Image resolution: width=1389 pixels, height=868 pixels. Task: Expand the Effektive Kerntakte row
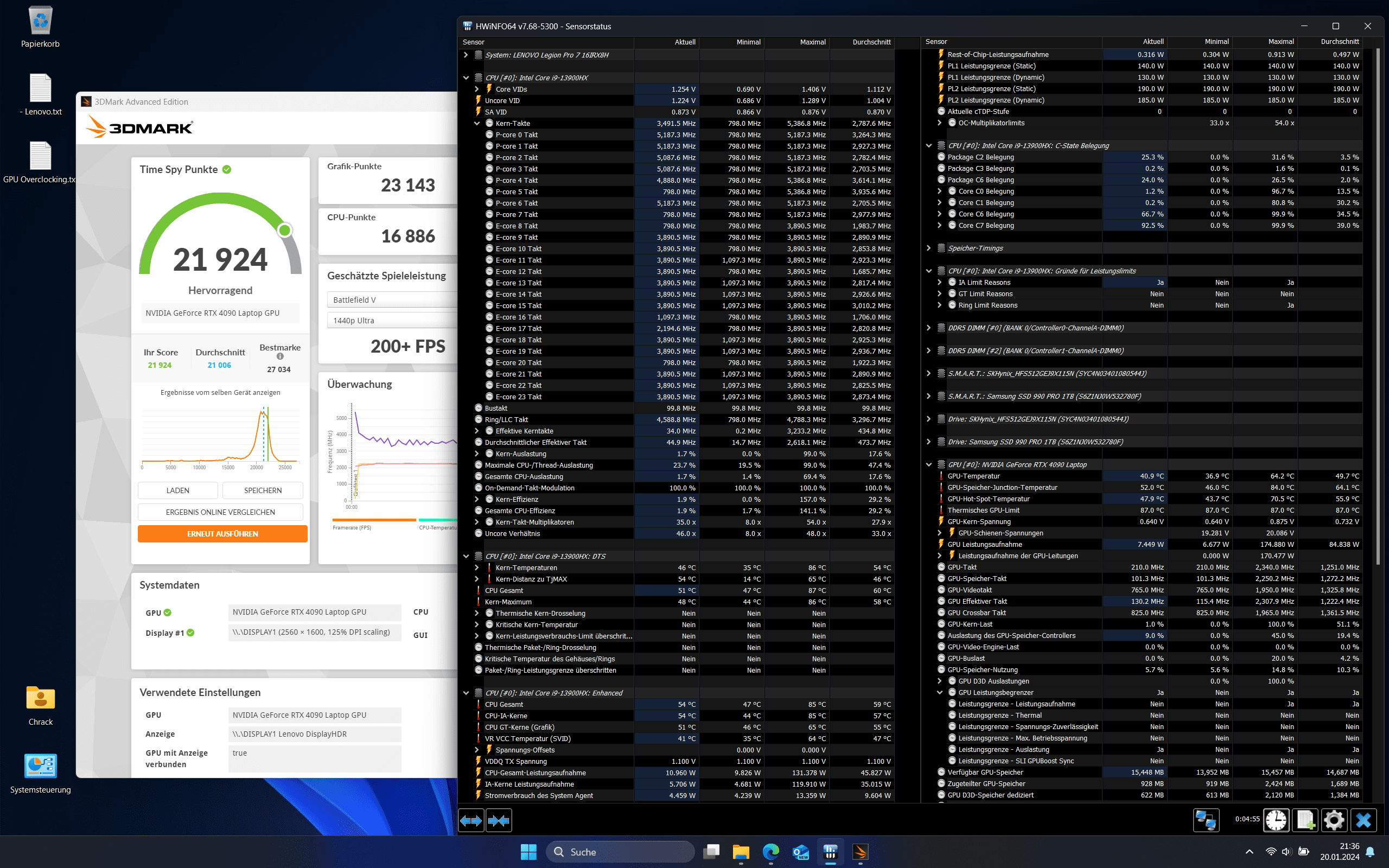476,431
